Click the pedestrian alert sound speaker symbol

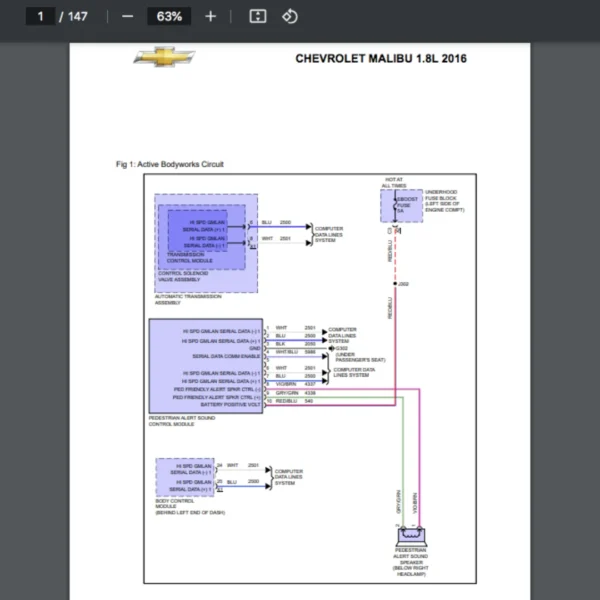coord(411,537)
